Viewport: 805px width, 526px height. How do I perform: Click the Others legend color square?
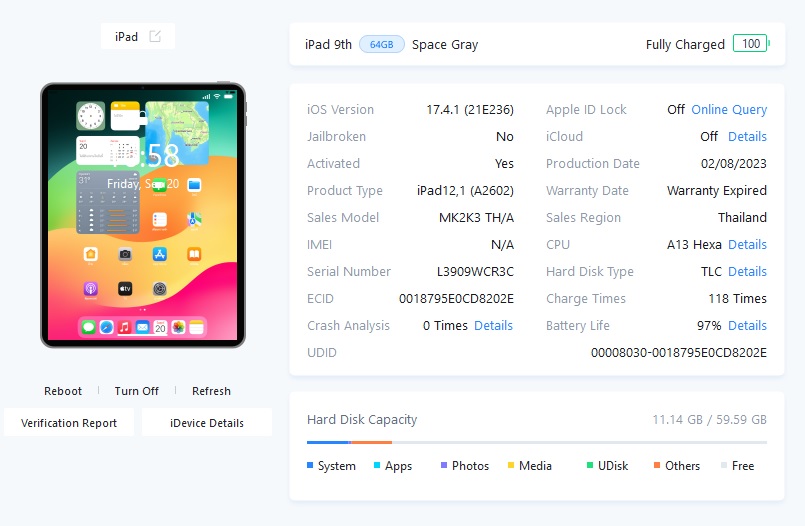coord(657,465)
